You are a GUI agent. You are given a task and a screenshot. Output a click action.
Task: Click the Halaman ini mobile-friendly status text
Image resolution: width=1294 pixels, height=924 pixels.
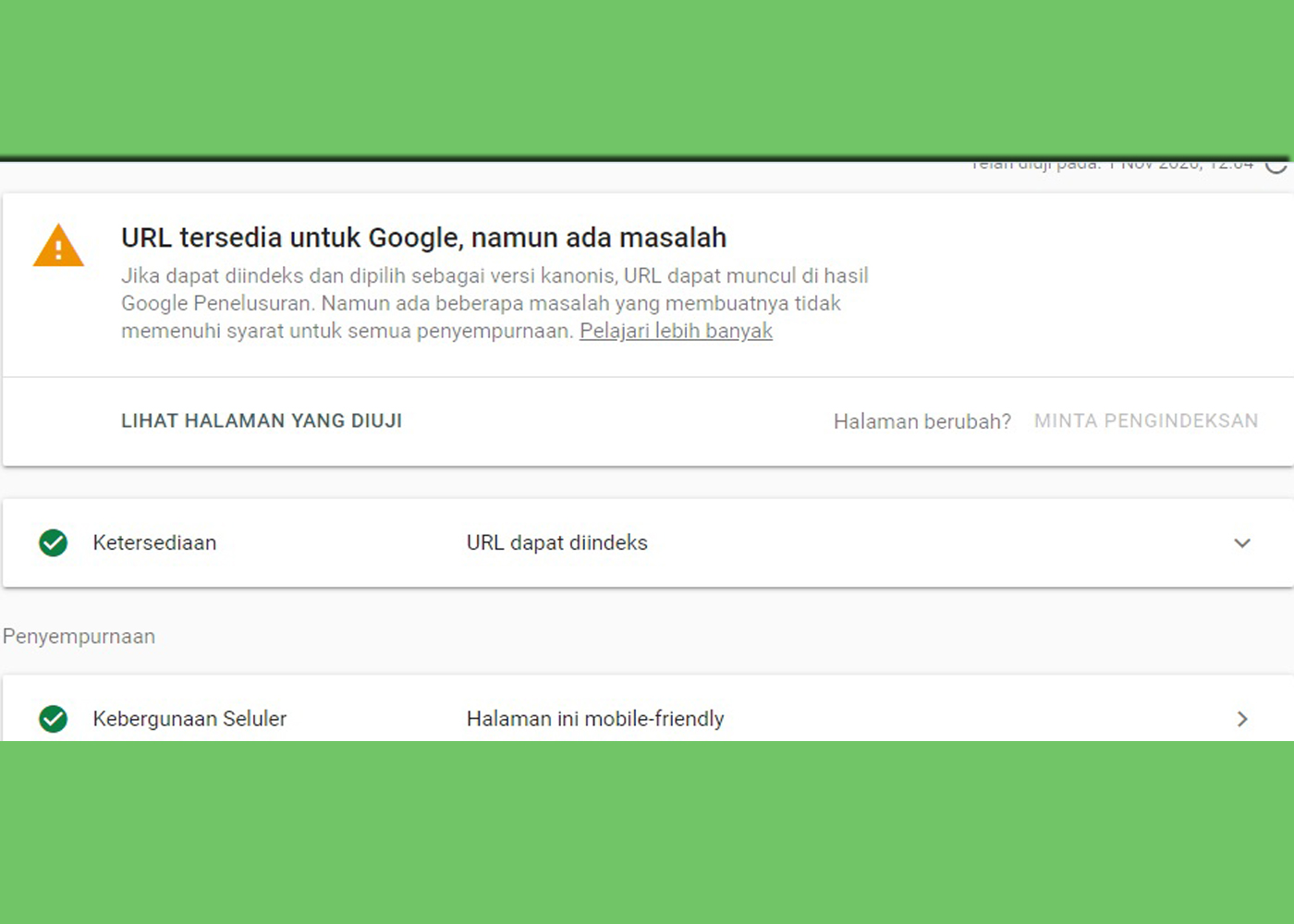pyautogui.click(x=594, y=718)
